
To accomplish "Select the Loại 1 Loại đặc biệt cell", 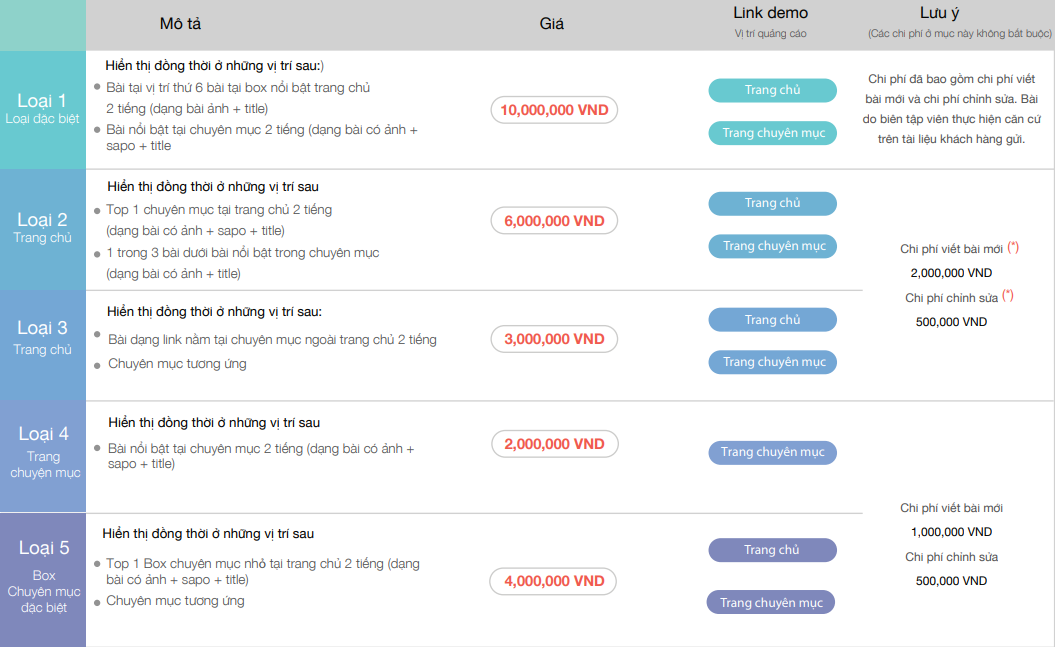I will click(x=42, y=109).
